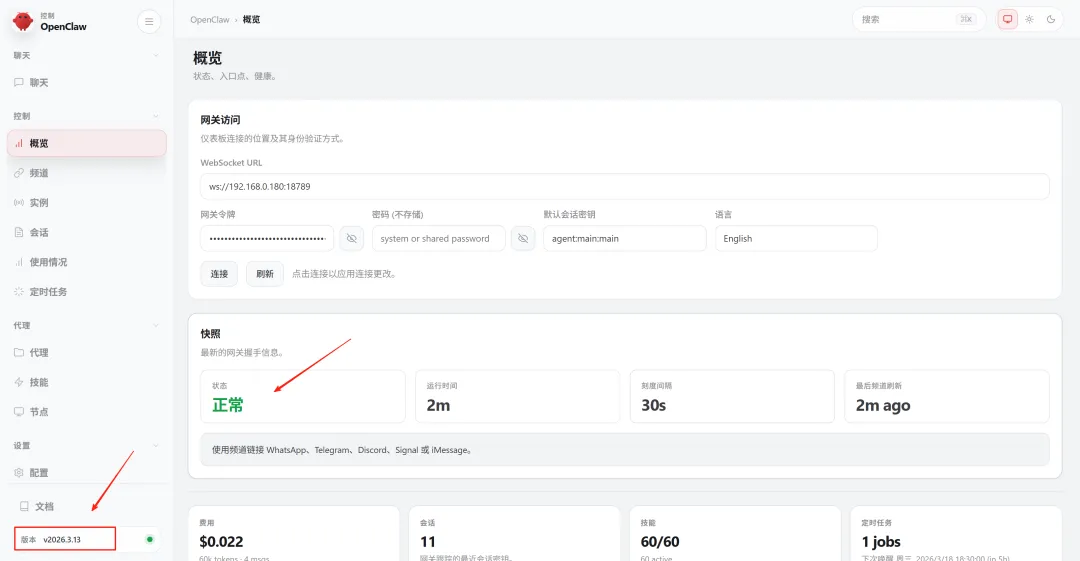Click the 运行时间 2m card

pos(517,396)
